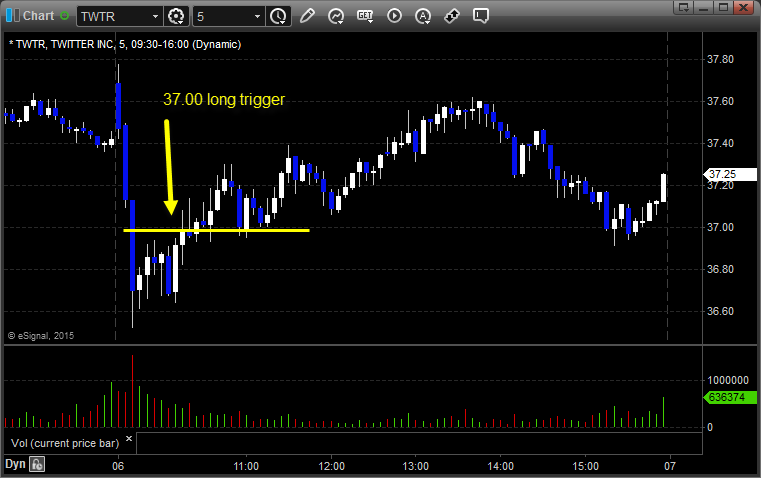This screenshot has width=761, height=478.
Task: Click the 12:00 time axis label
Action: (331, 466)
